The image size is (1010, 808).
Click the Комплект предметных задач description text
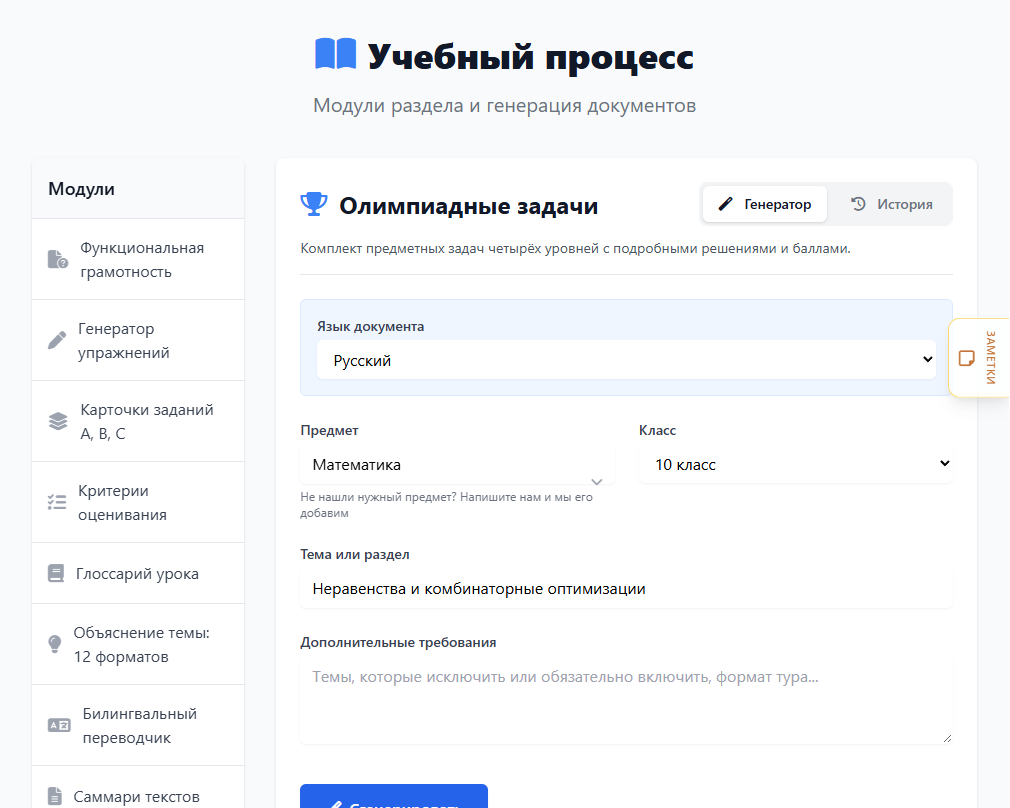[575, 249]
